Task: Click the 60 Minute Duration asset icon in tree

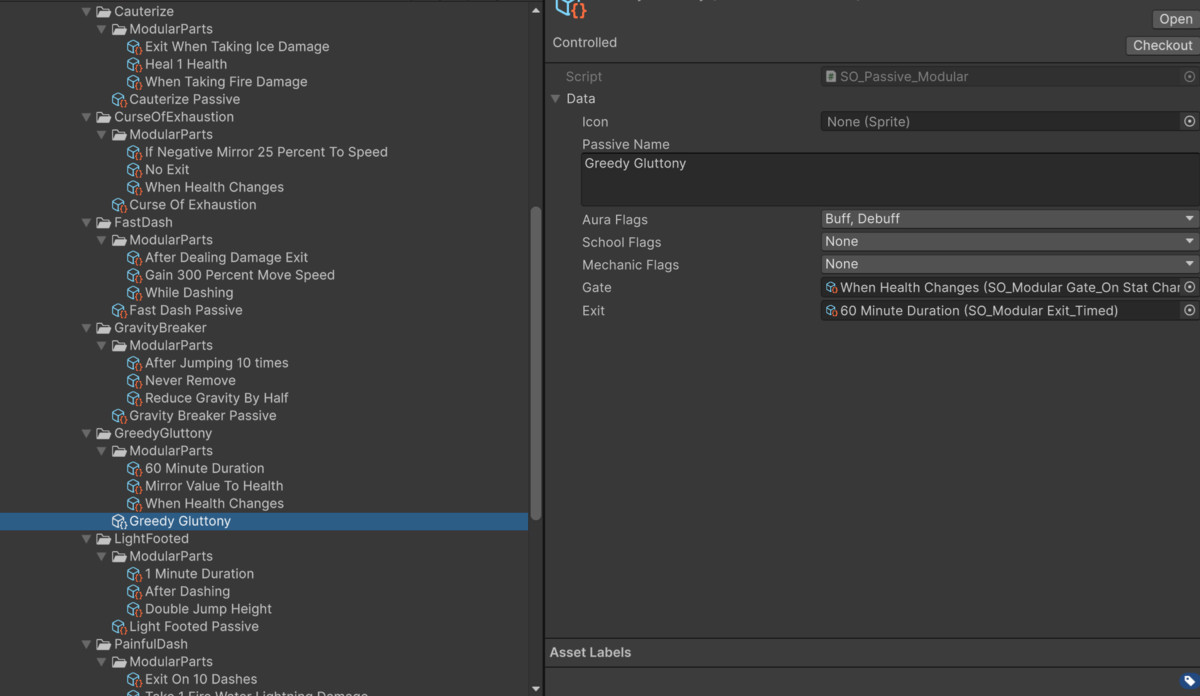Action: coord(134,469)
